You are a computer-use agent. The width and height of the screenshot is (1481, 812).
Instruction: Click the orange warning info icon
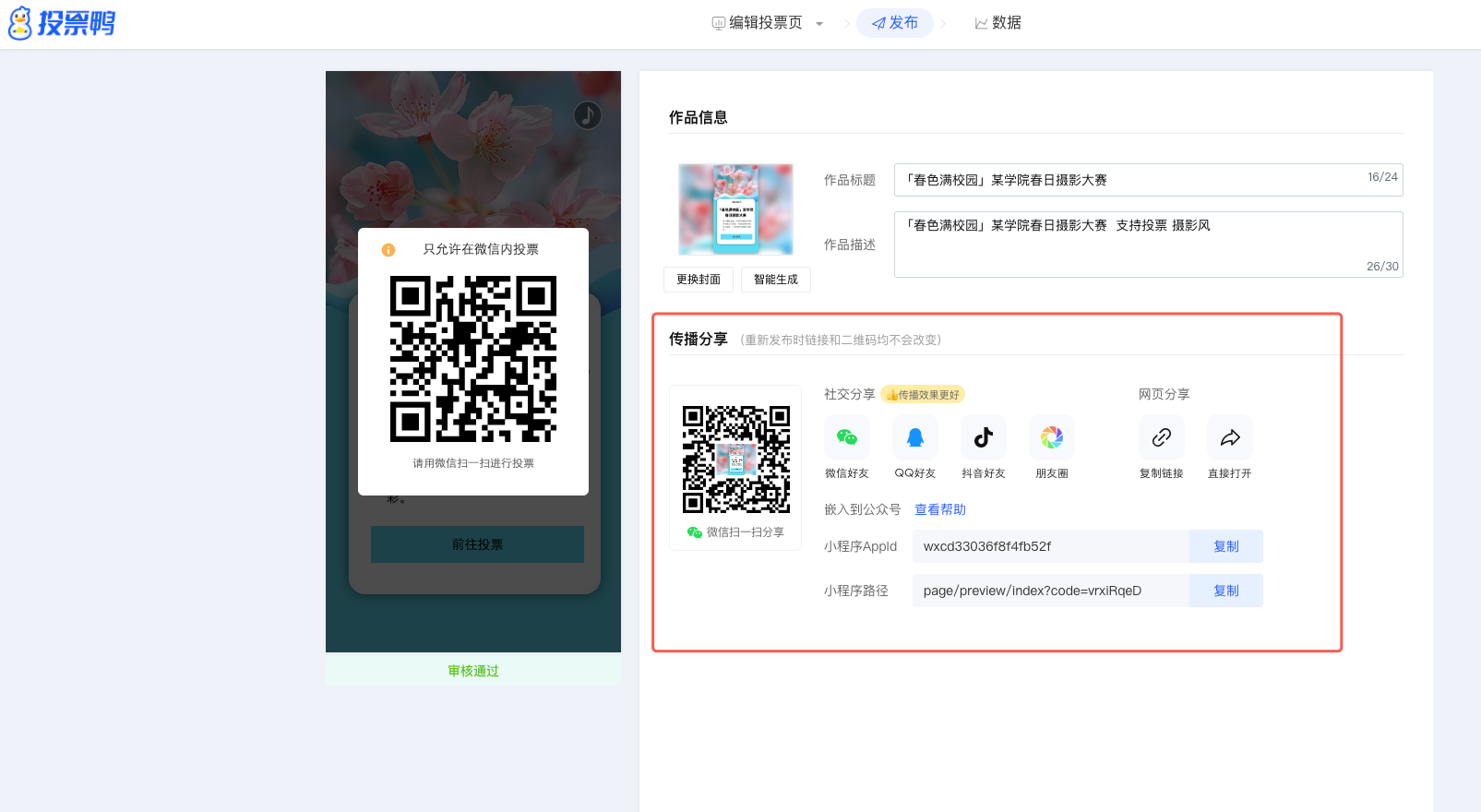pyautogui.click(x=388, y=250)
